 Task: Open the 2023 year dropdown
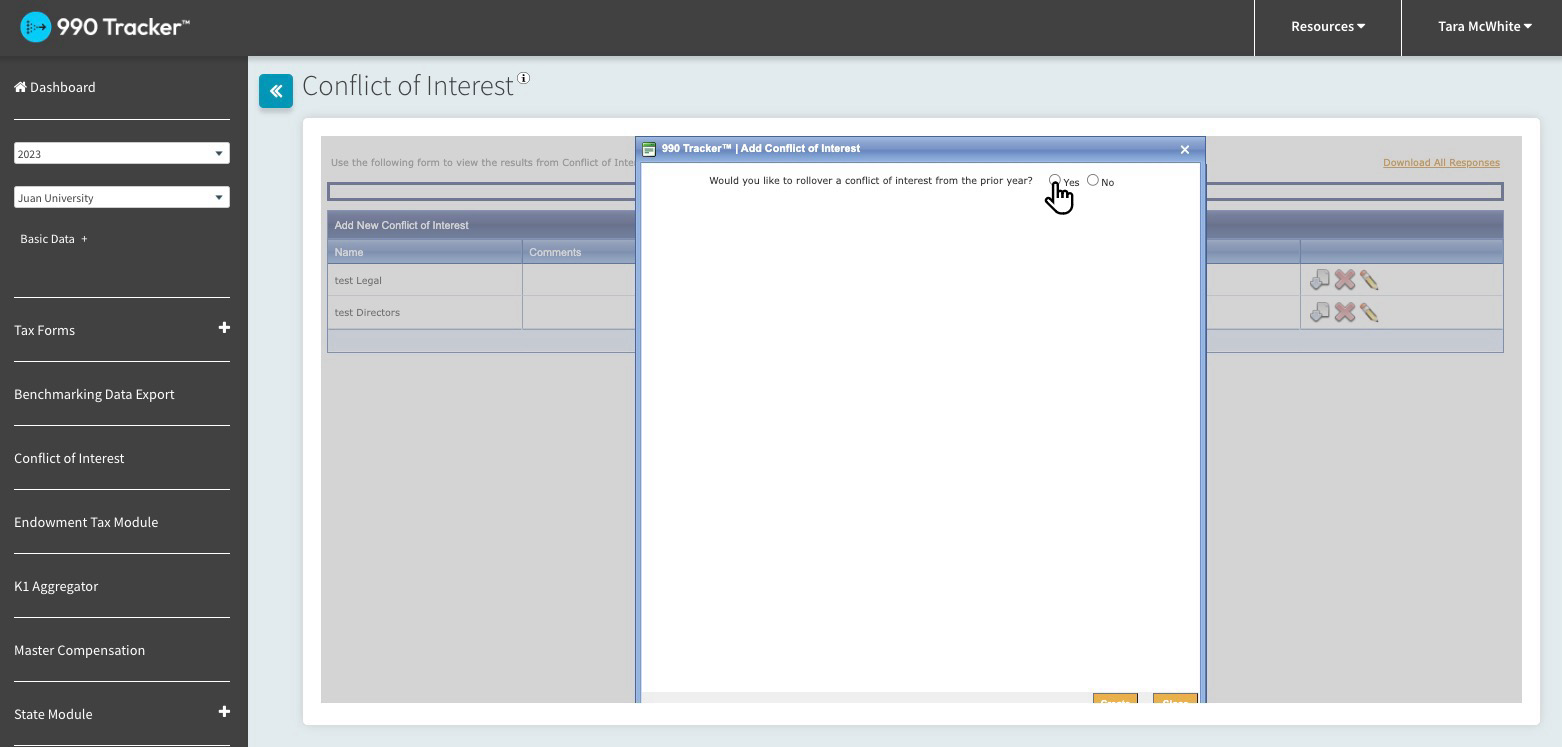(122, 154)
